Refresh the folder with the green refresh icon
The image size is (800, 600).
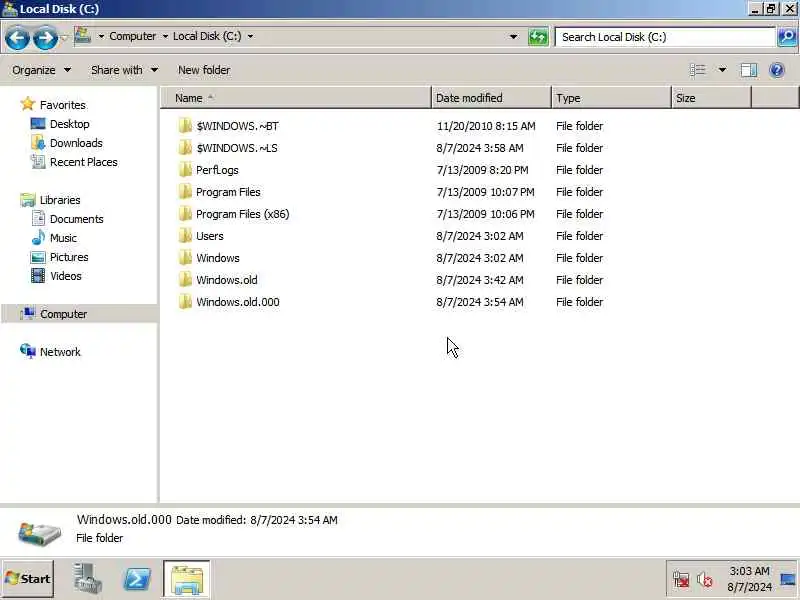pos(538,37)
